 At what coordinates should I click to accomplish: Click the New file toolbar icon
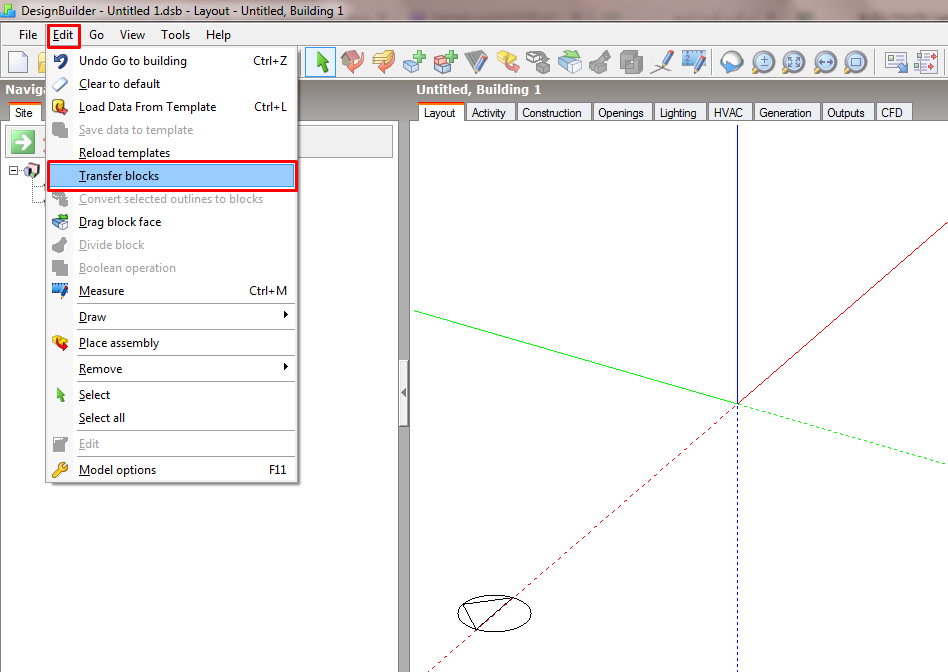[x=18, y=62]
